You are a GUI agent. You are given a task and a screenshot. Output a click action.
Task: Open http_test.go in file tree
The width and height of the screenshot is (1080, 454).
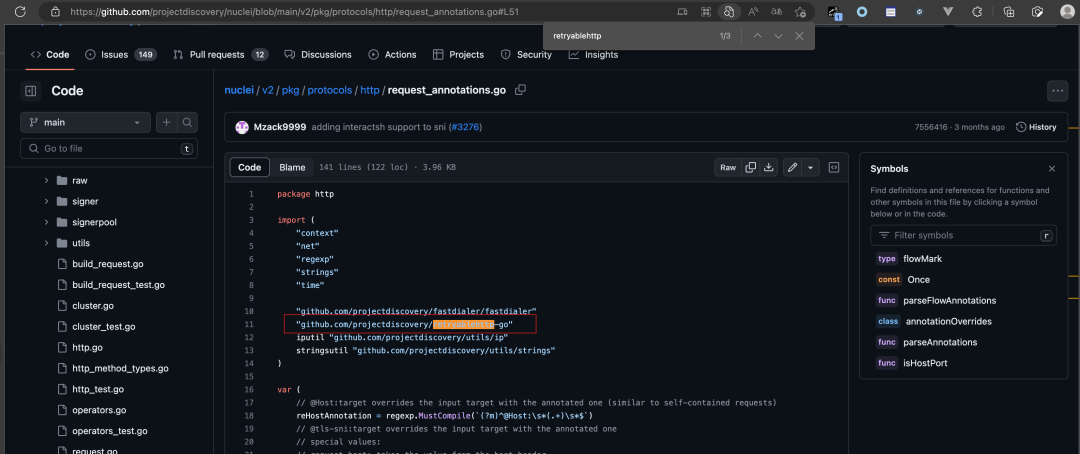coord(98,389)
